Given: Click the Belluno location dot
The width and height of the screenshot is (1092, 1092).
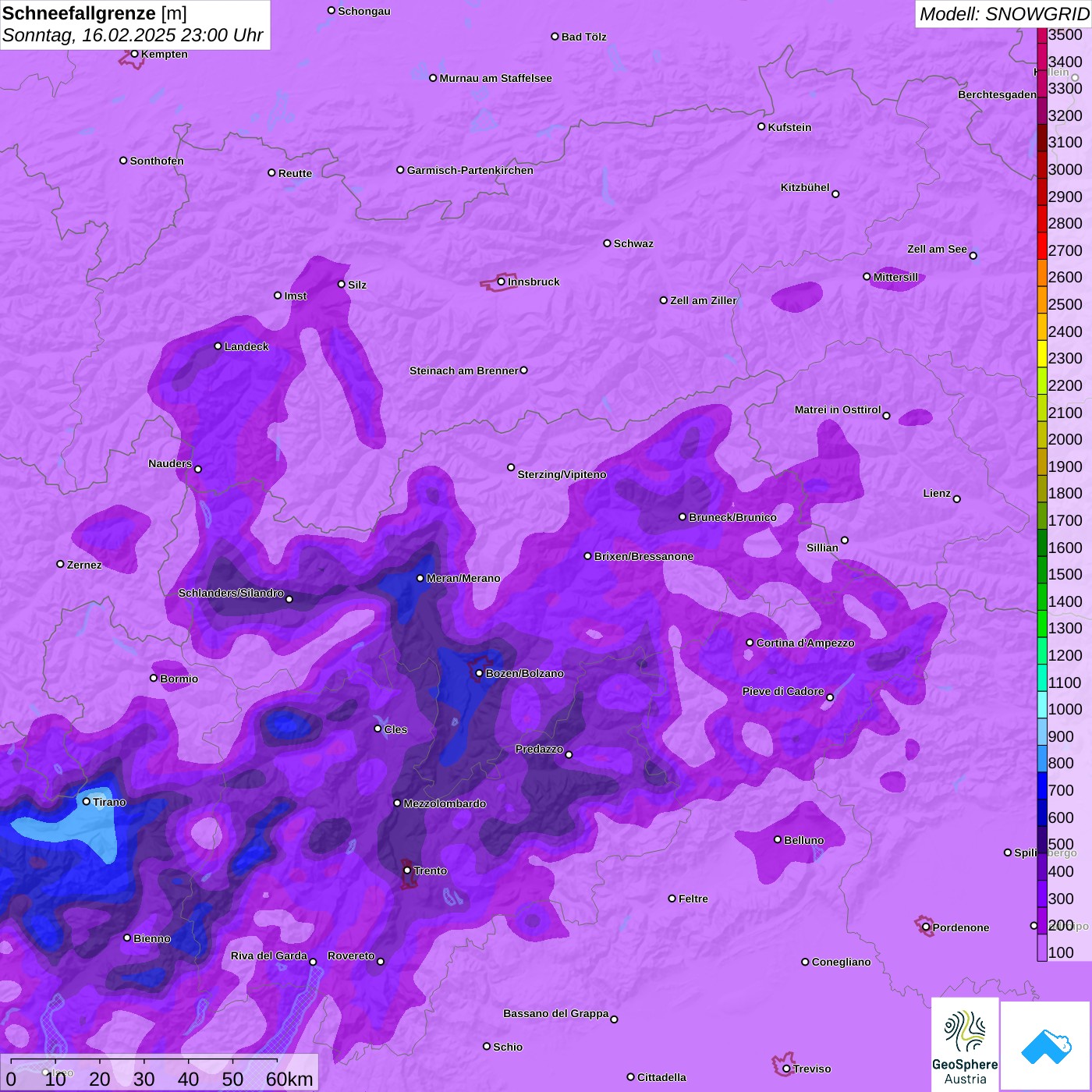Looking at the screenshot, I should point(778,840).
